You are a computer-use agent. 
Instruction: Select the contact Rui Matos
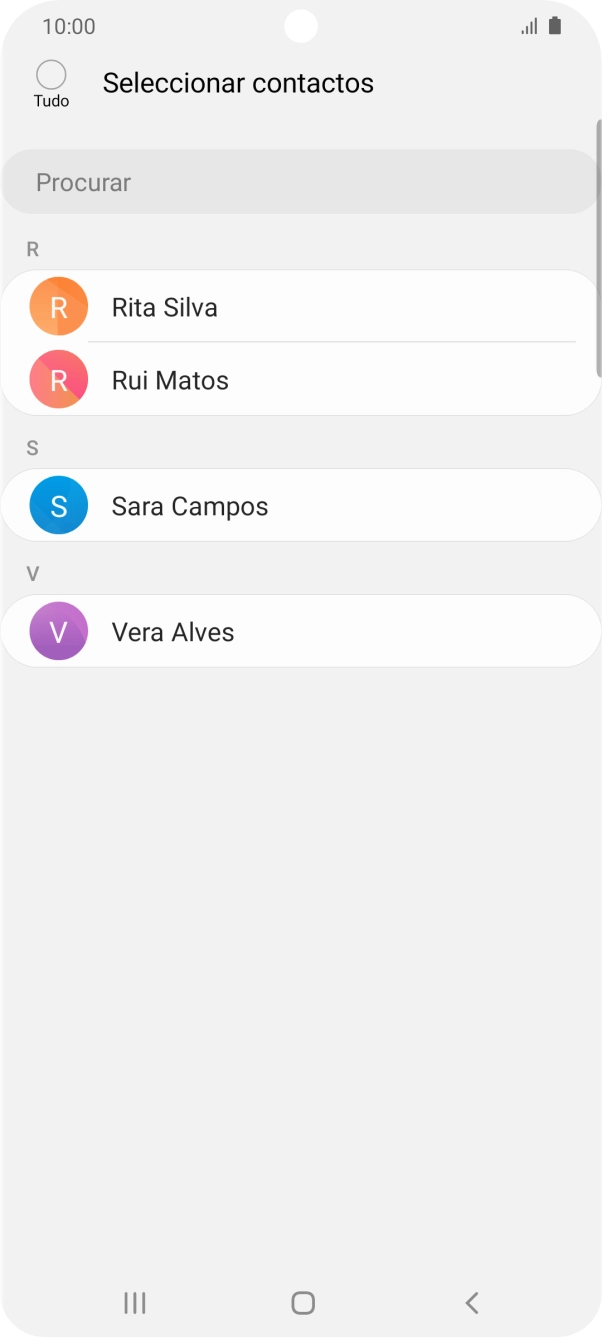click(x=250, y=379)
